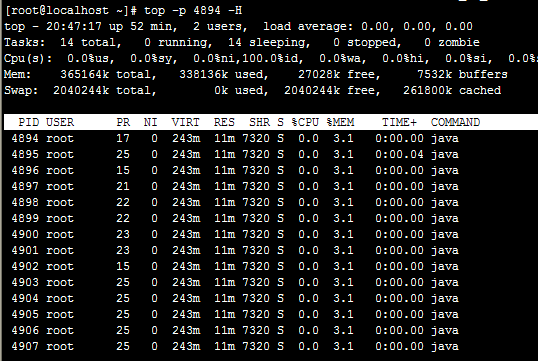
Task: Click the '3.1' %MEM value in row 4902
Action: point(343,267)
